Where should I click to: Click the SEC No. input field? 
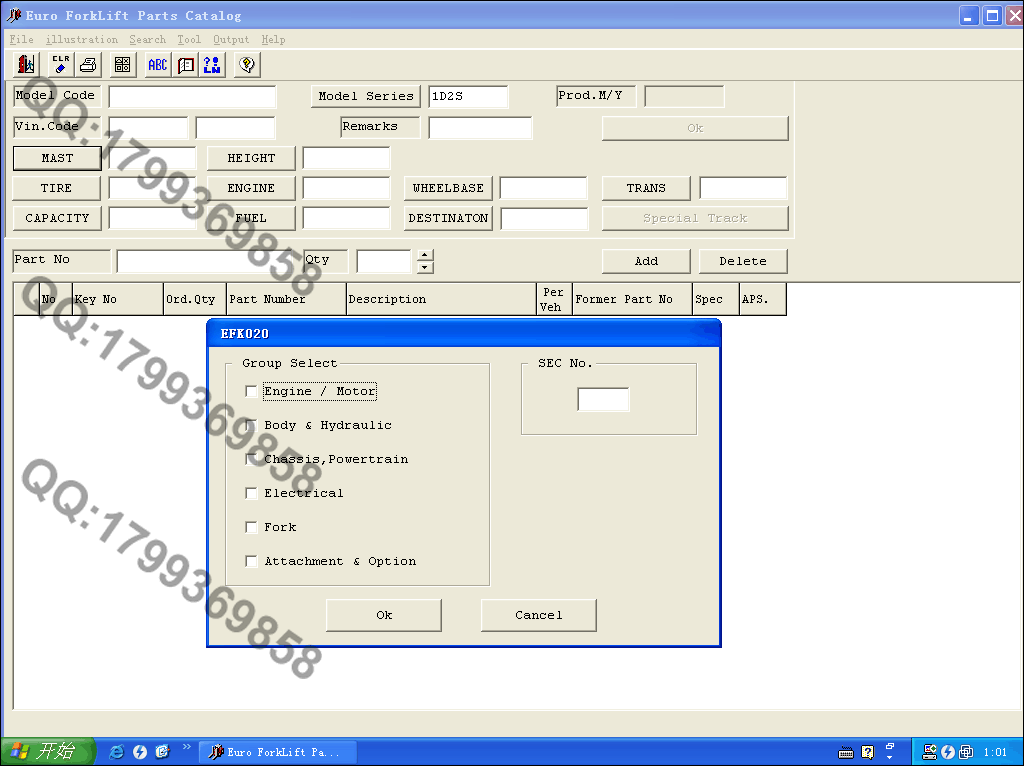[603, 400]
